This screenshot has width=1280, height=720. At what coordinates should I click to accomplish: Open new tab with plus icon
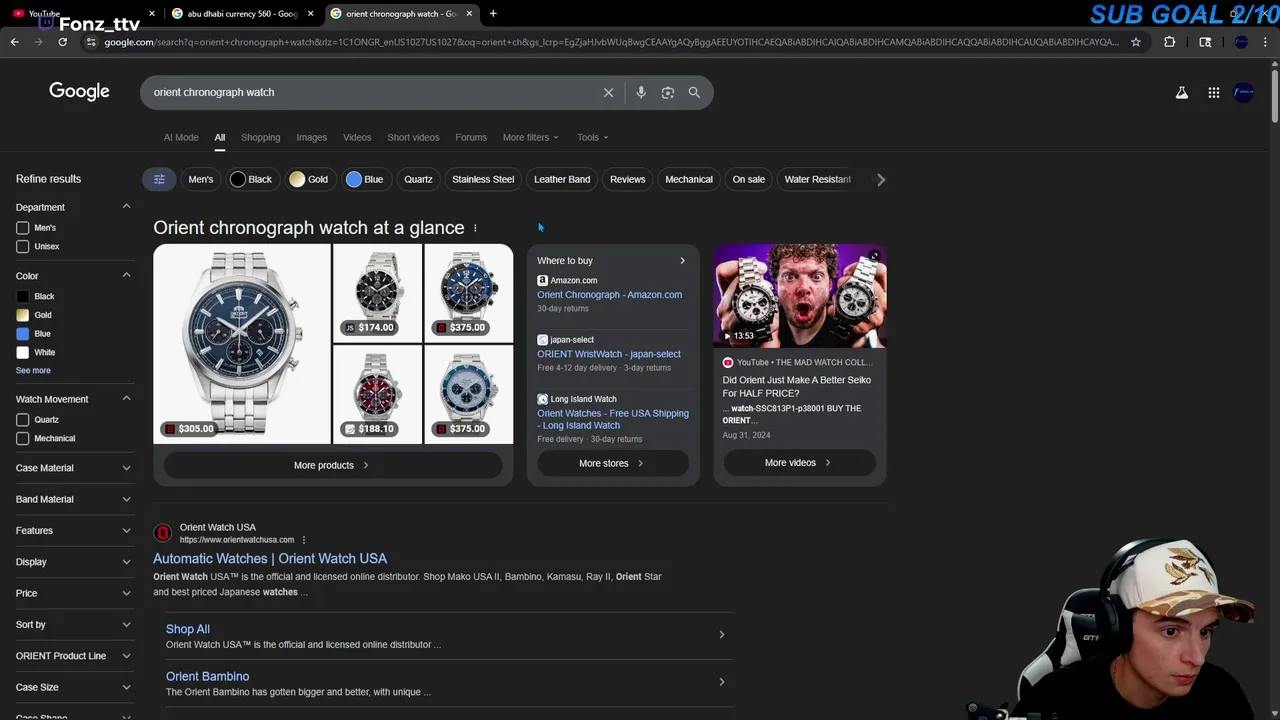tap(493, 13)
